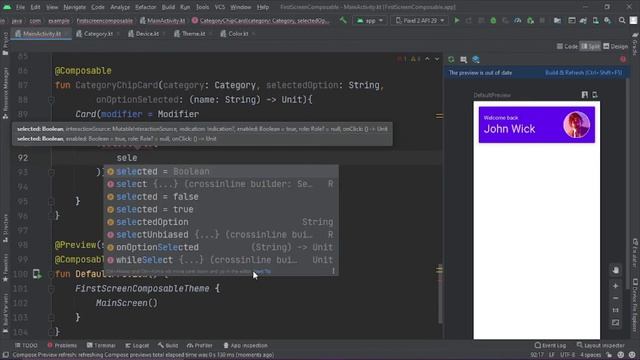Toggle the fold marker at line 93

[51, 172]
